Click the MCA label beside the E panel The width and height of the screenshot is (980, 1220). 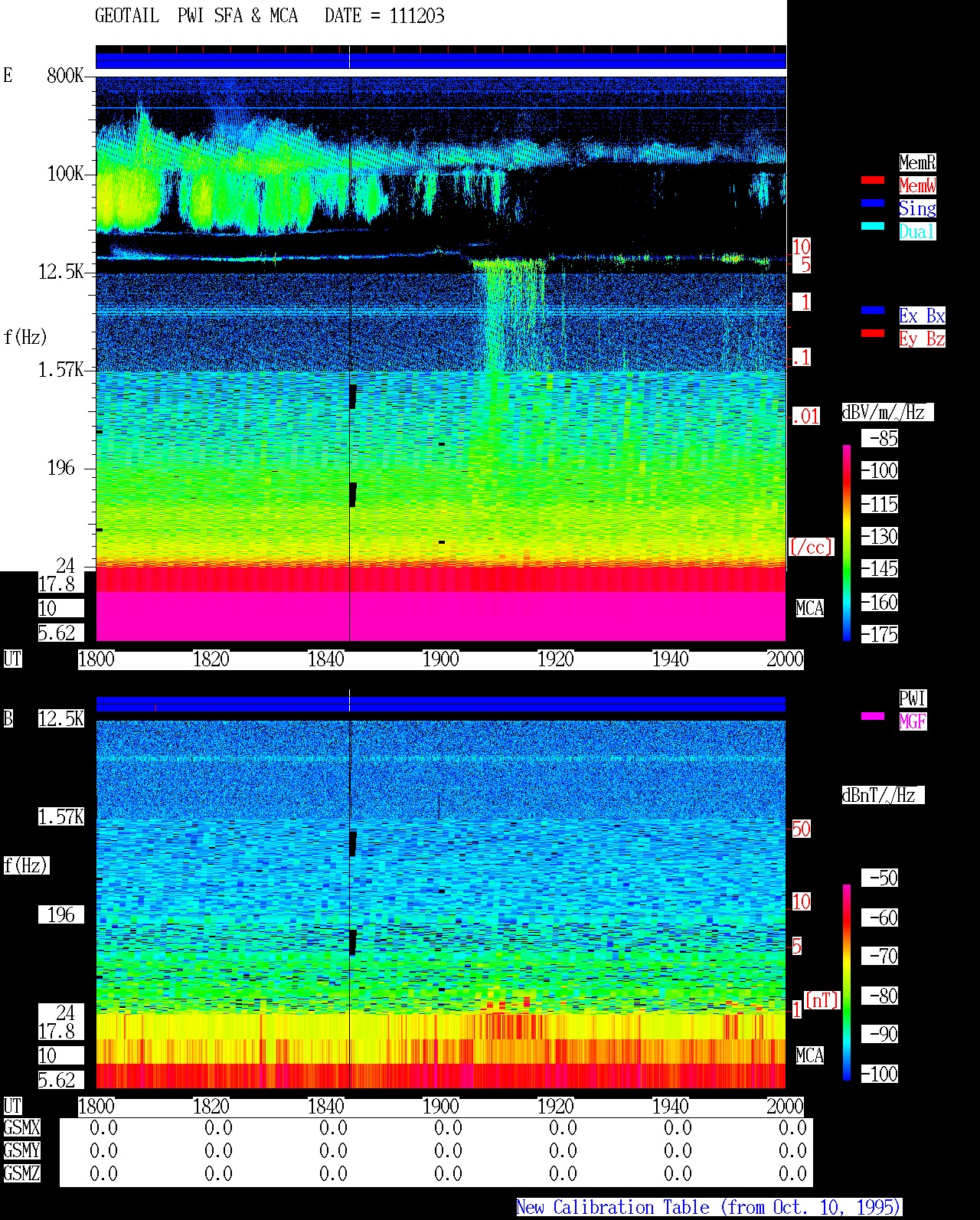810,609
